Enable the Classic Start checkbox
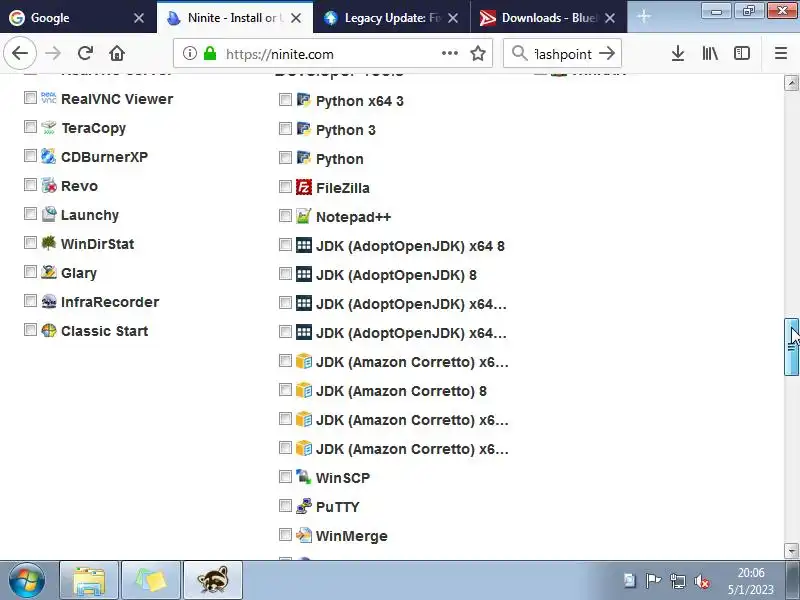 click(x=30, y=330)
